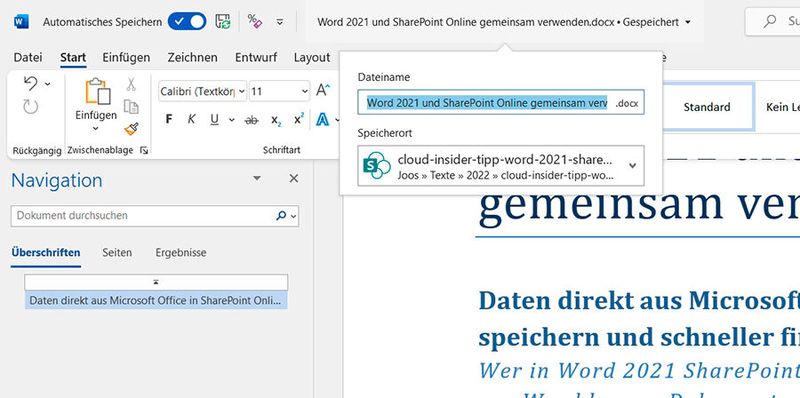Click the Dateiname text field
This screenshot has height=398, width=800.
tap(501, 102)
